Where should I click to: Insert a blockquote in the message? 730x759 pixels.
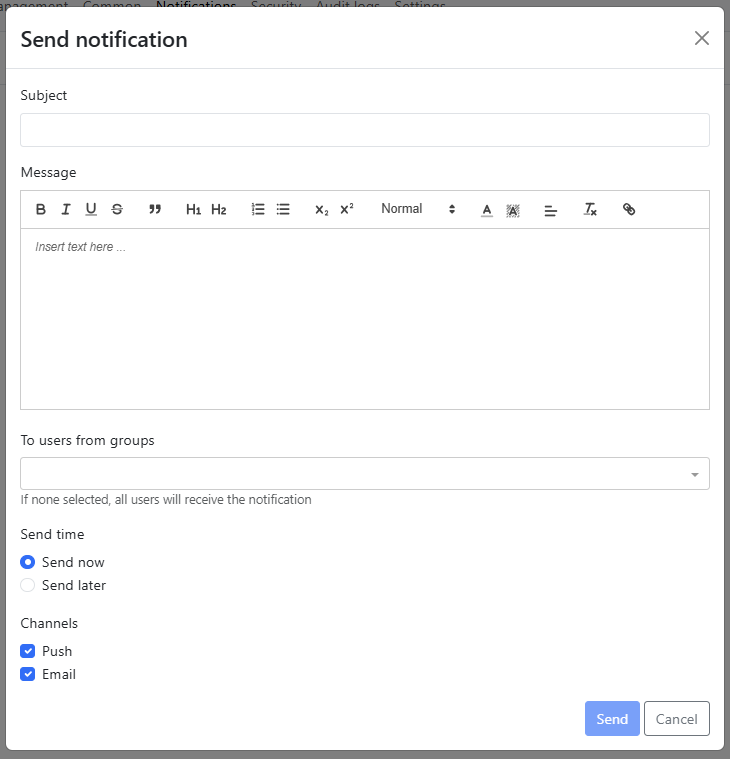point(155,210)
